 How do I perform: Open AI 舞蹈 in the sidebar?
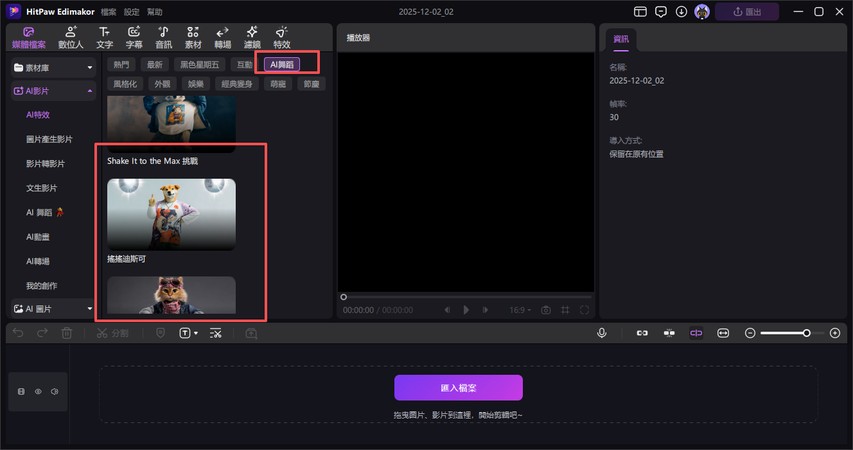point(45,212)
